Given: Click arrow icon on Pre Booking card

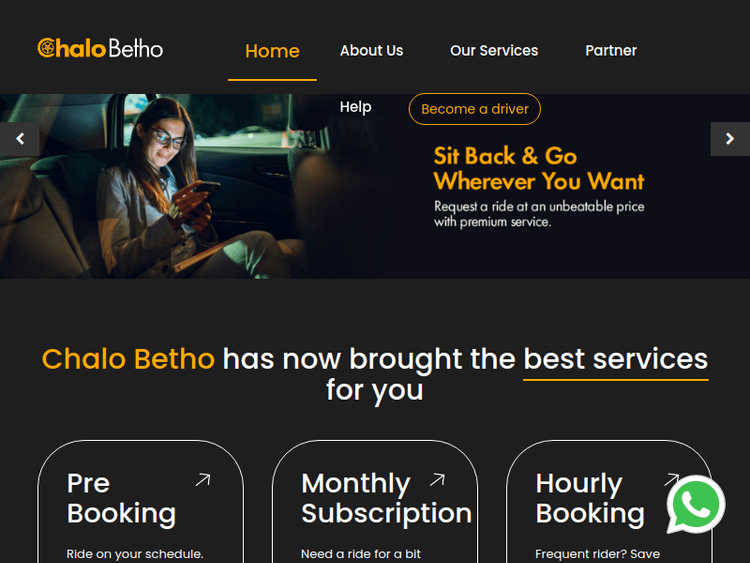Looking at the screenshot, I should tap(203, 479).
